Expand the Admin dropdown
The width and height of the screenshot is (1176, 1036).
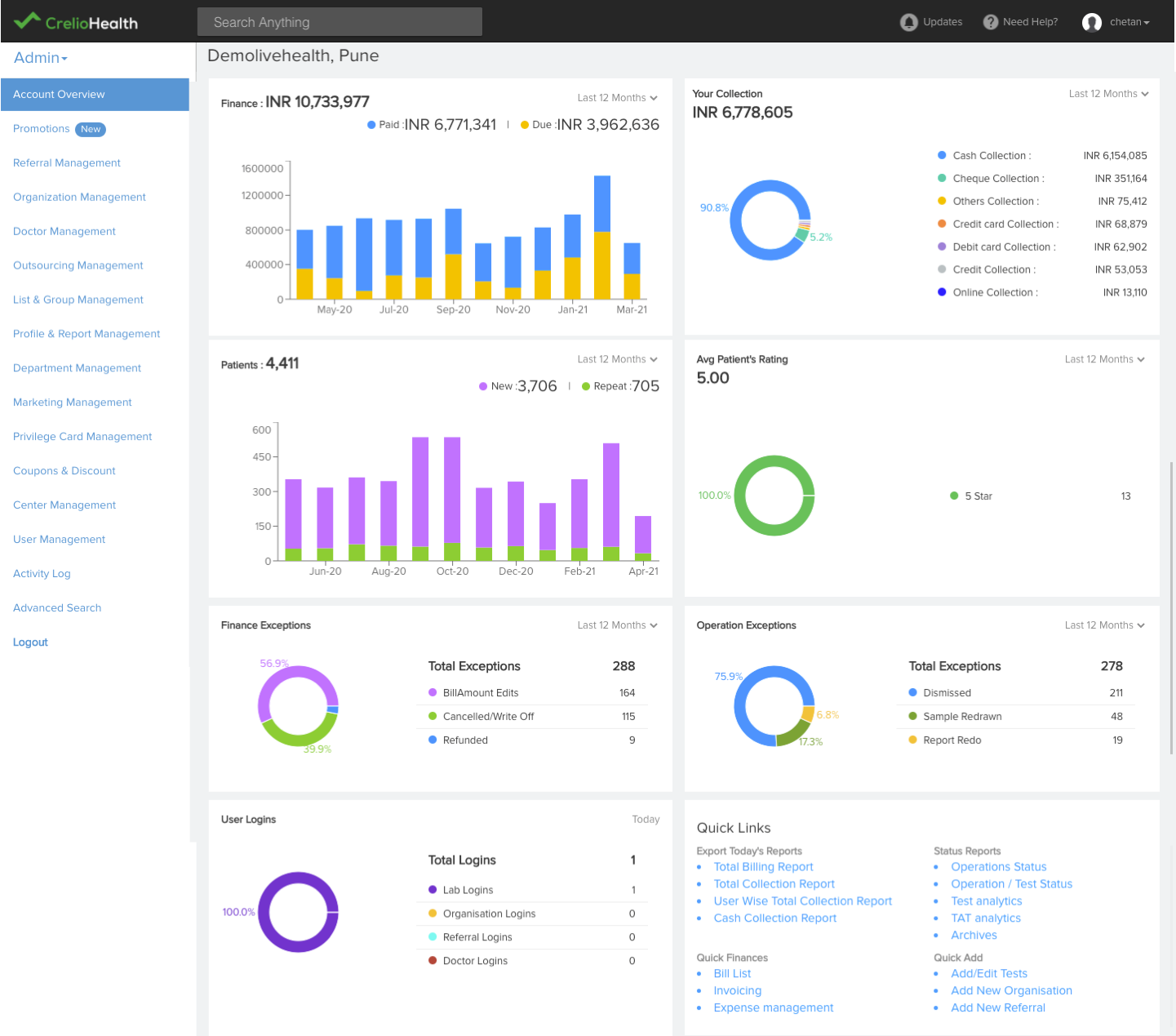point(41,58)
